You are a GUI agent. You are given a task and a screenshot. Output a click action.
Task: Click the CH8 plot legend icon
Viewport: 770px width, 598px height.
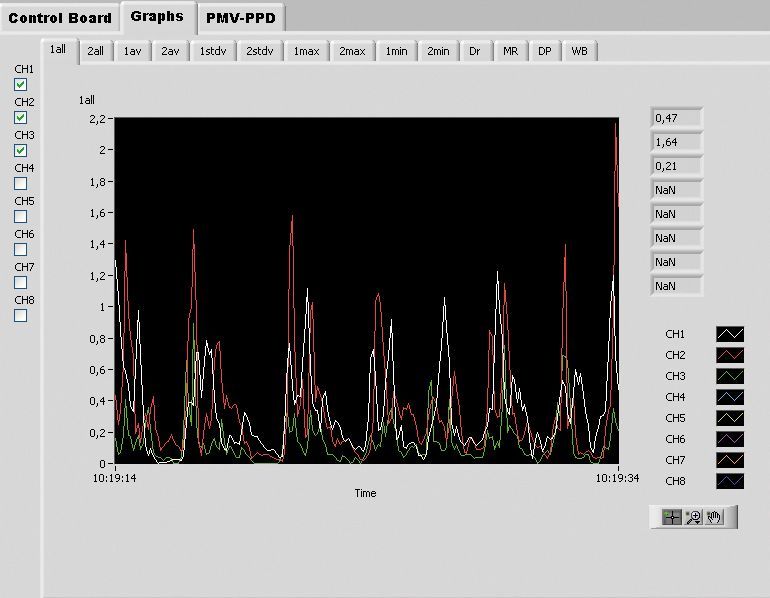(x=731, y=481)
